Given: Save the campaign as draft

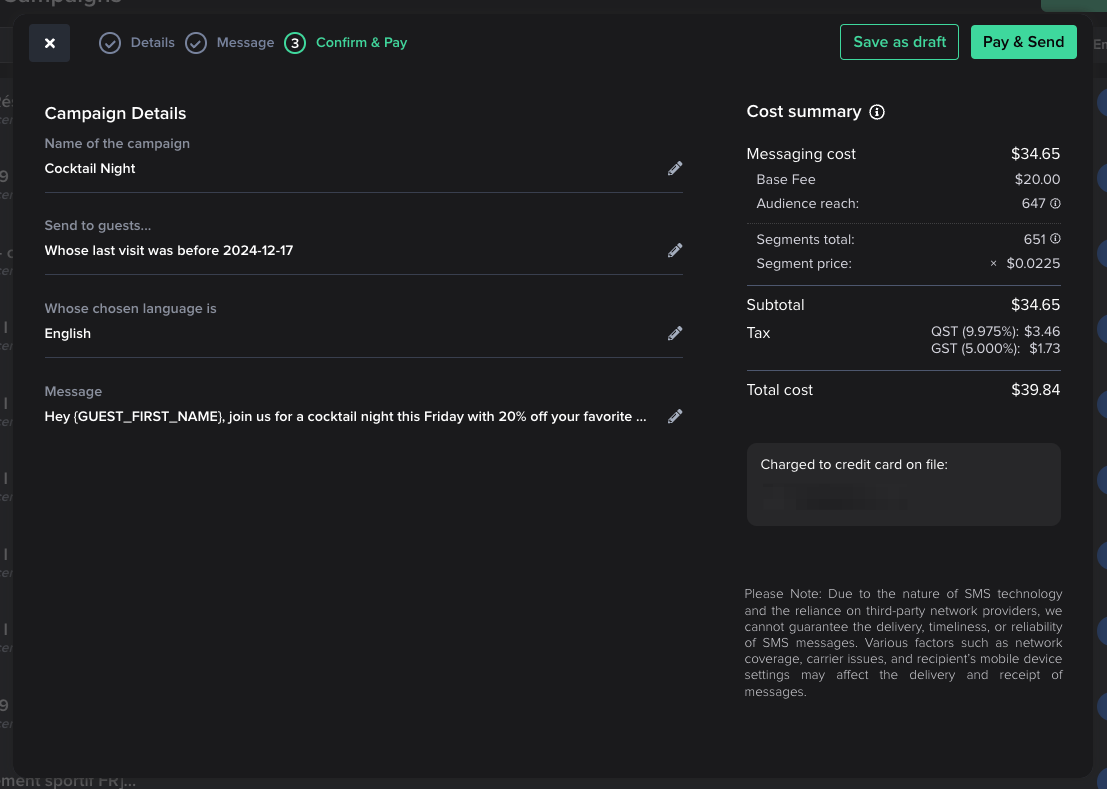Looking at the screenshot, I should coord(899,42).
